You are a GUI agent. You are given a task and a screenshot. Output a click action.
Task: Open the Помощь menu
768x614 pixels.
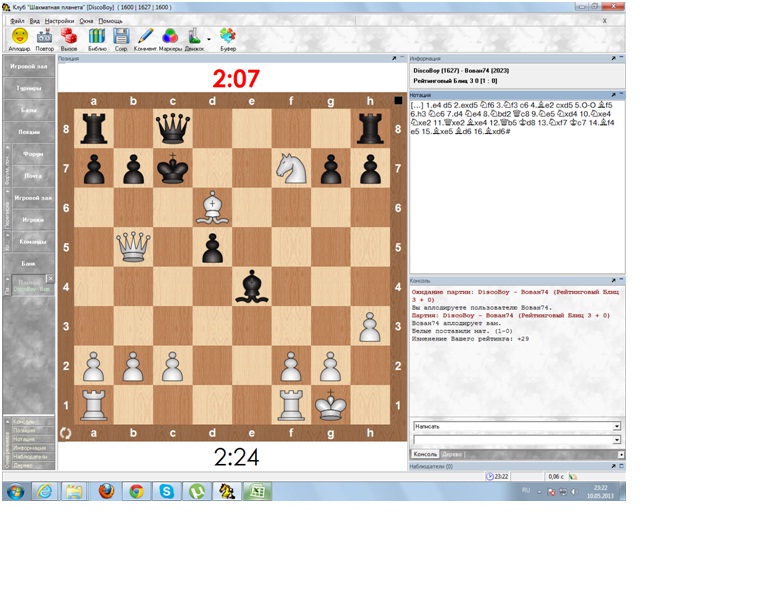110,21
